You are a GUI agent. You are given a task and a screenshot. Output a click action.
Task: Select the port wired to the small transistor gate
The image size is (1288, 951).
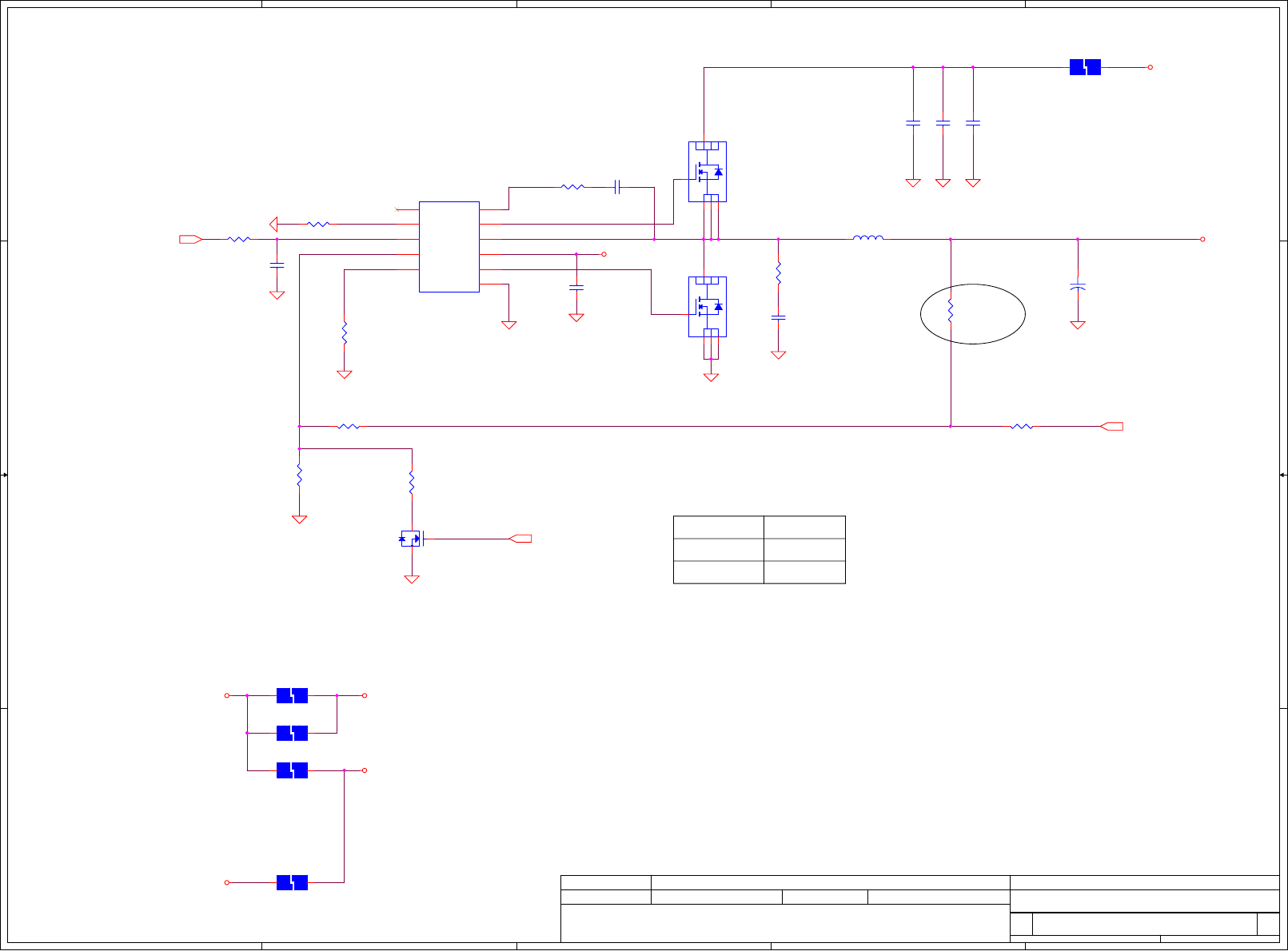(520, 539)
